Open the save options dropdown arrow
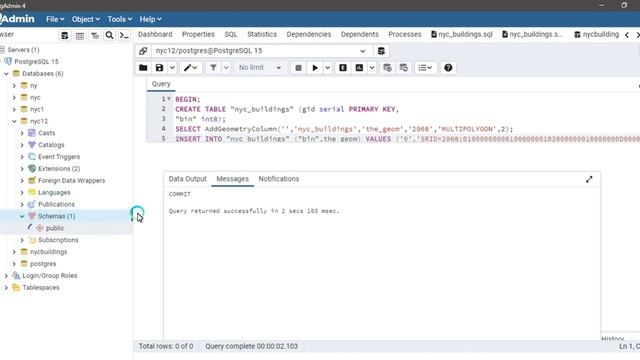This screenshot has width=640, height=360. coord(172,68)
